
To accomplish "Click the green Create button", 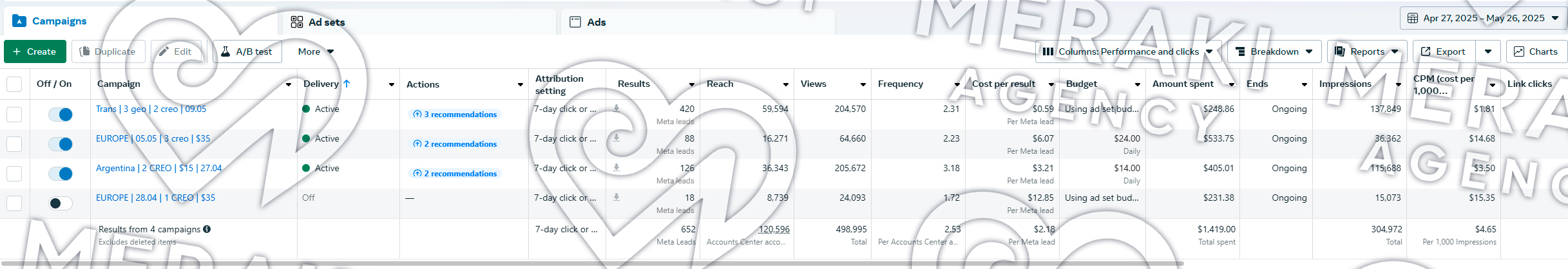I will 35,51.
